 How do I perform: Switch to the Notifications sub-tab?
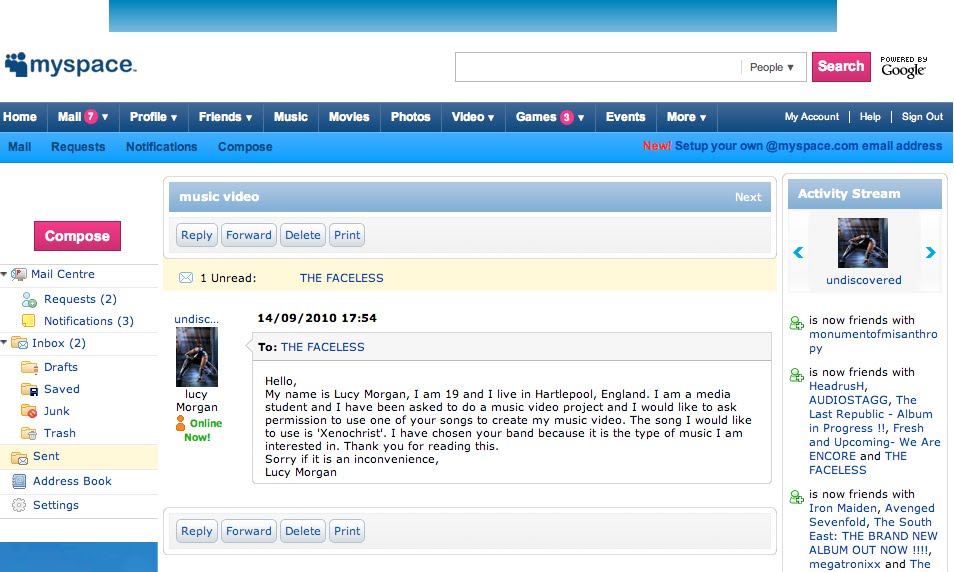tap(161, 147)
